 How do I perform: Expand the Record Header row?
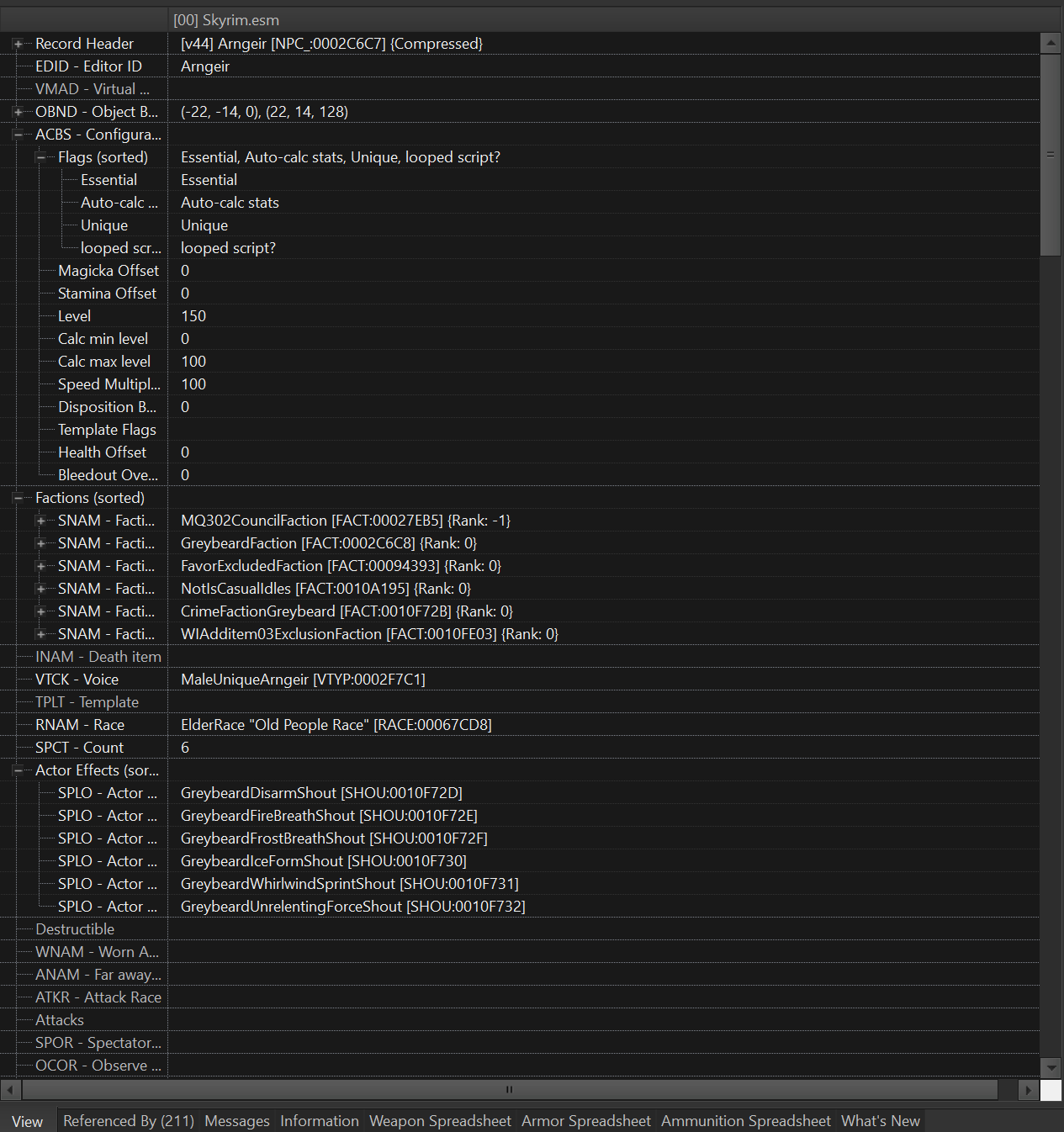(x=18, y=44)
